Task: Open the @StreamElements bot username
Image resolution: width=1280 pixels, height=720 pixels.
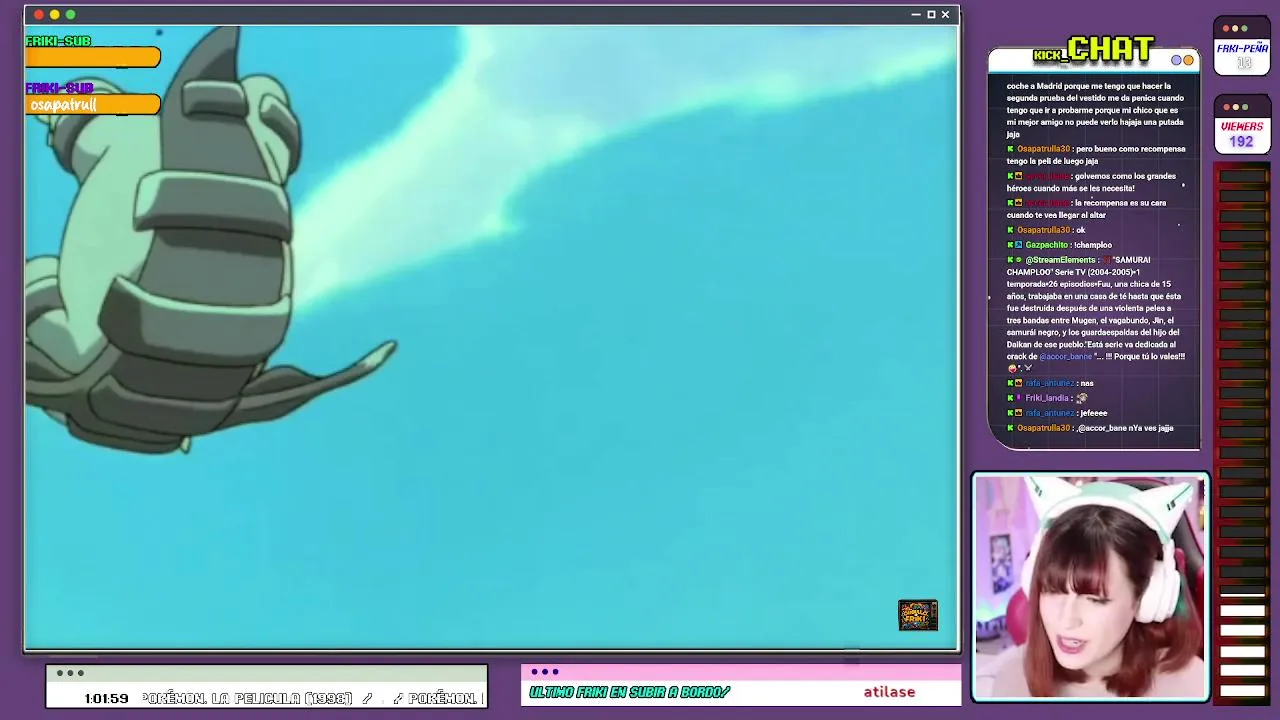Action: click(1060, 260)
